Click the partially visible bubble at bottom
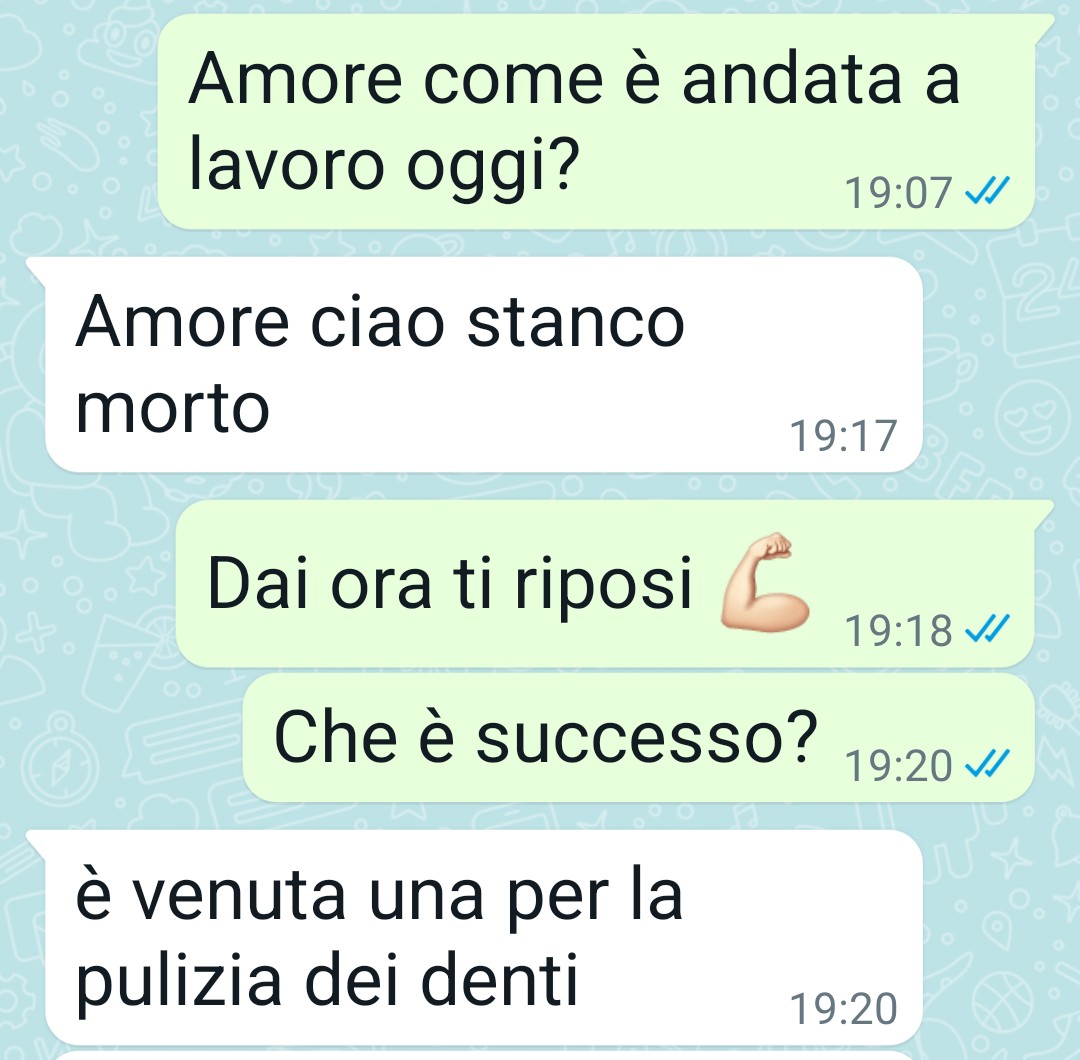Viewport: 1080px width, 1060px height. click(x=484, y=1056)
